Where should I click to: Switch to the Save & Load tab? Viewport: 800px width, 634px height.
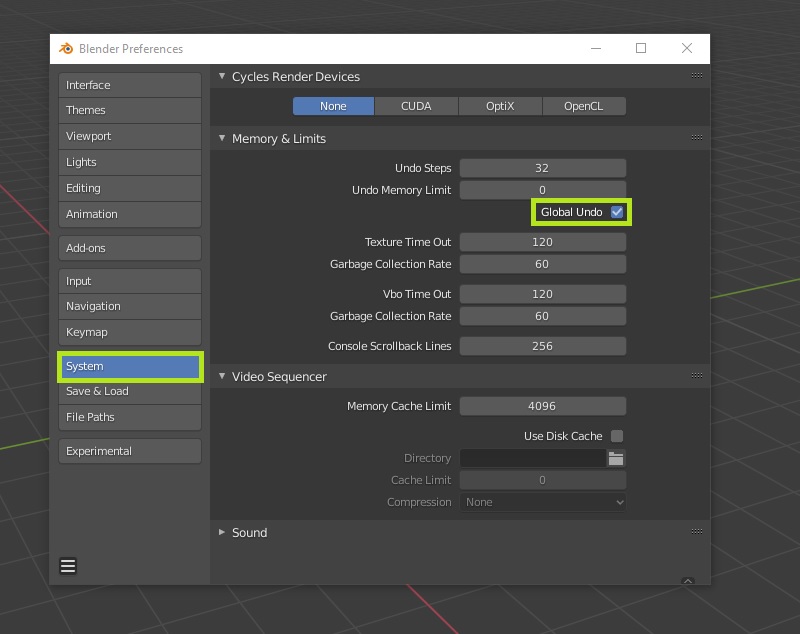click(130, 392)
